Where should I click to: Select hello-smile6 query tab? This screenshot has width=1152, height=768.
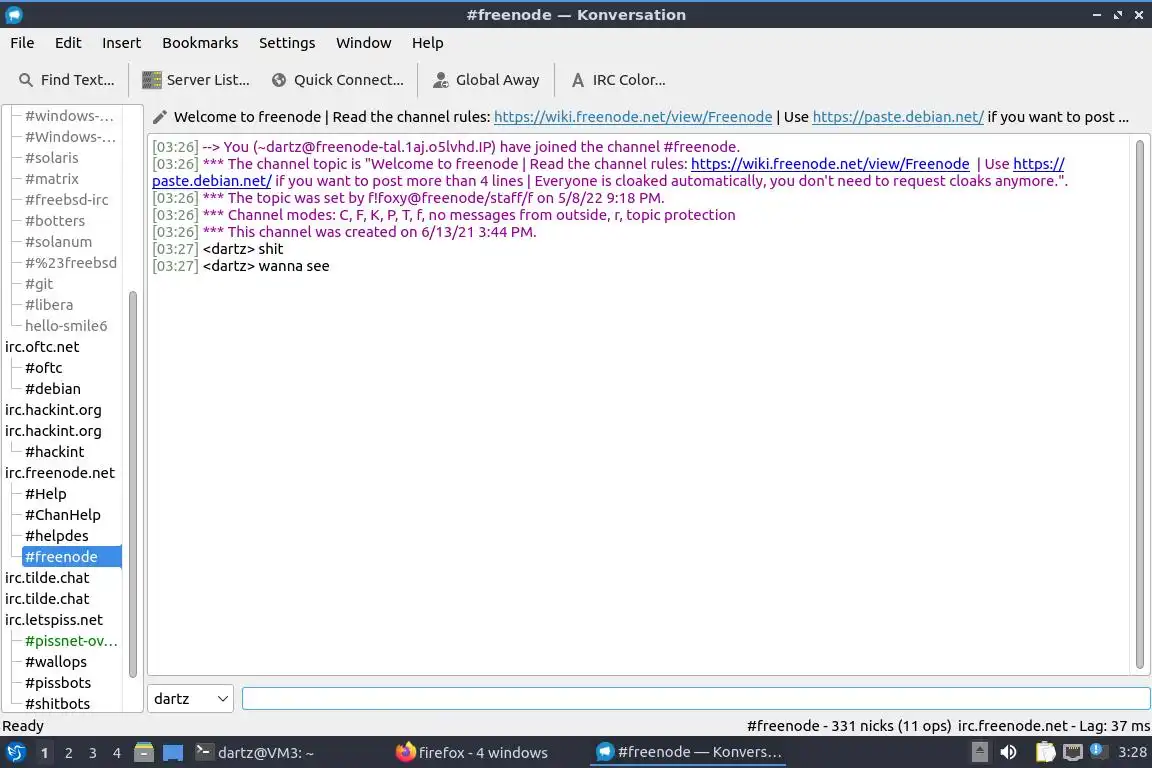coord(65,326)
